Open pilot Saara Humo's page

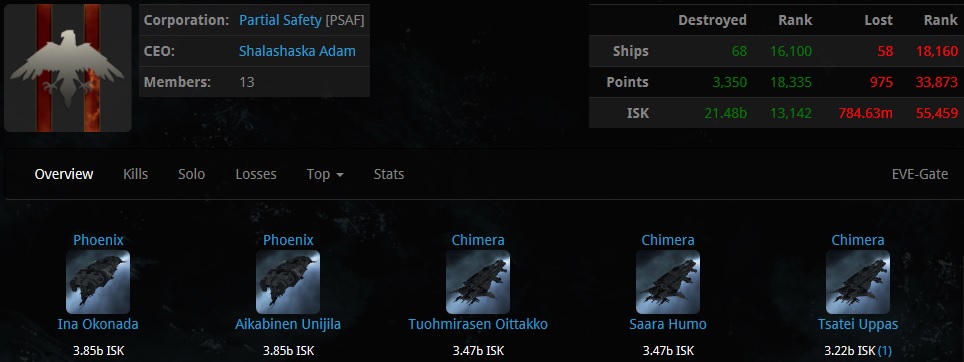[668, 325]
